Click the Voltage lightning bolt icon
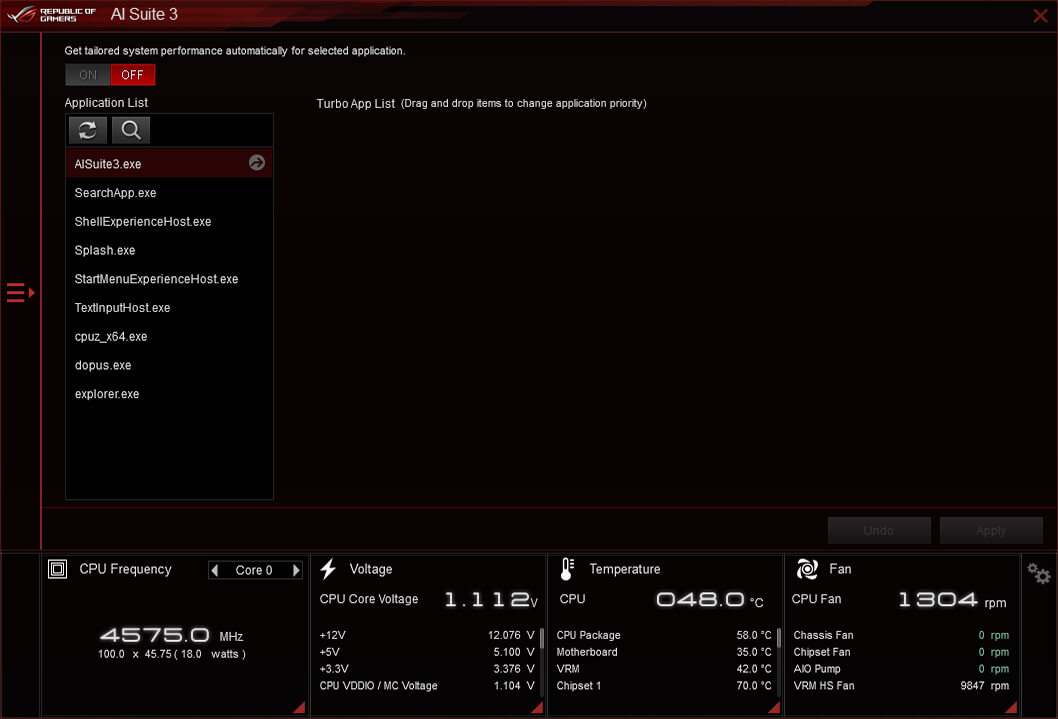The image size is (1058, 719). coord(329,569)
